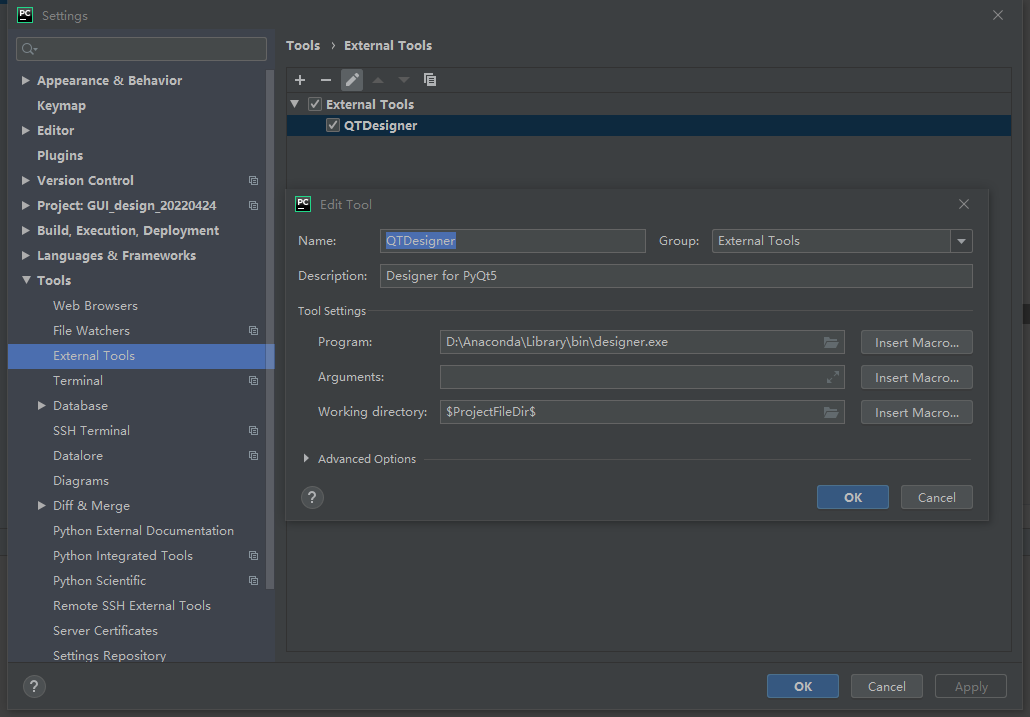Expand Appearance & Behavior settings node
The width and height of the screenshot is (1030, 717).
tap(26, 80)
